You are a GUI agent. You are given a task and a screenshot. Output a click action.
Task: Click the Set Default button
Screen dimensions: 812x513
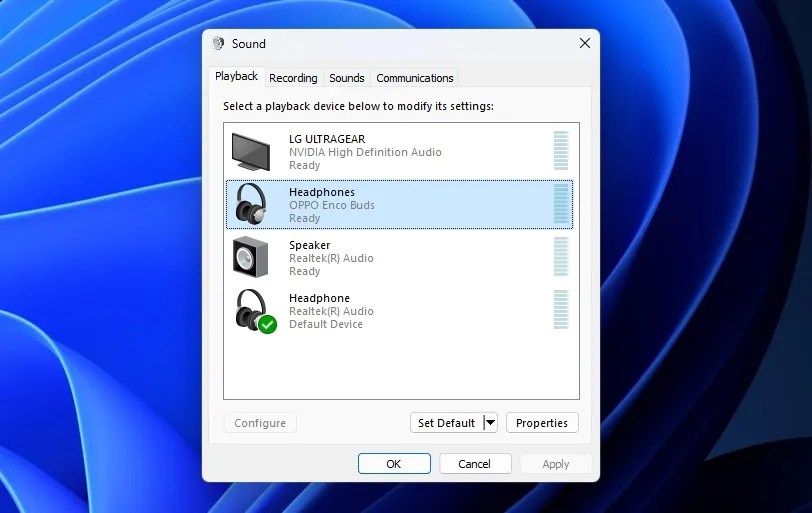coord(446,423)
